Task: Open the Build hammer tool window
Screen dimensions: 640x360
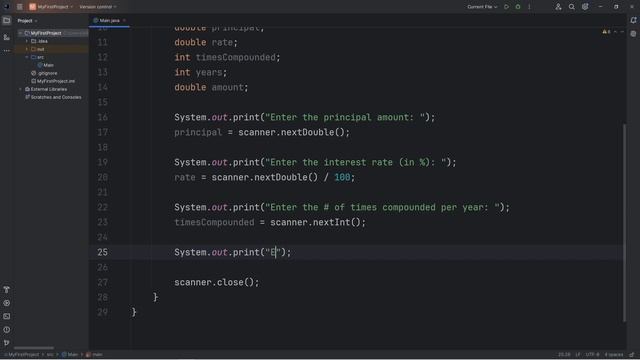Action: 7,289
